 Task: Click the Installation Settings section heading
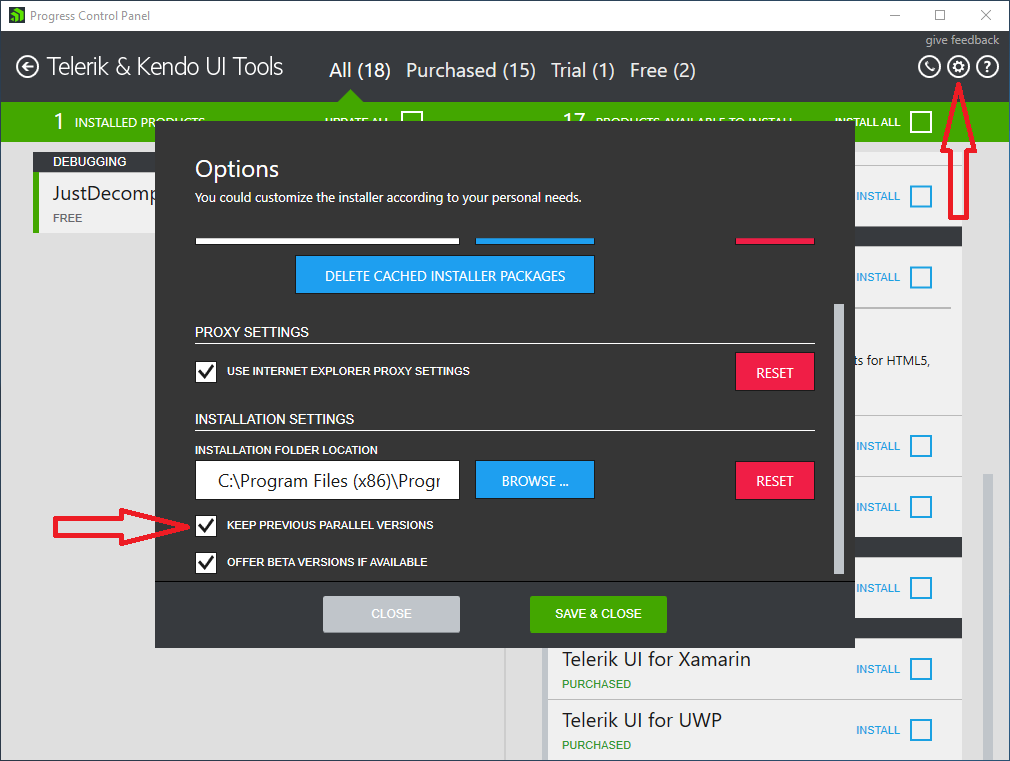[274, 419]
